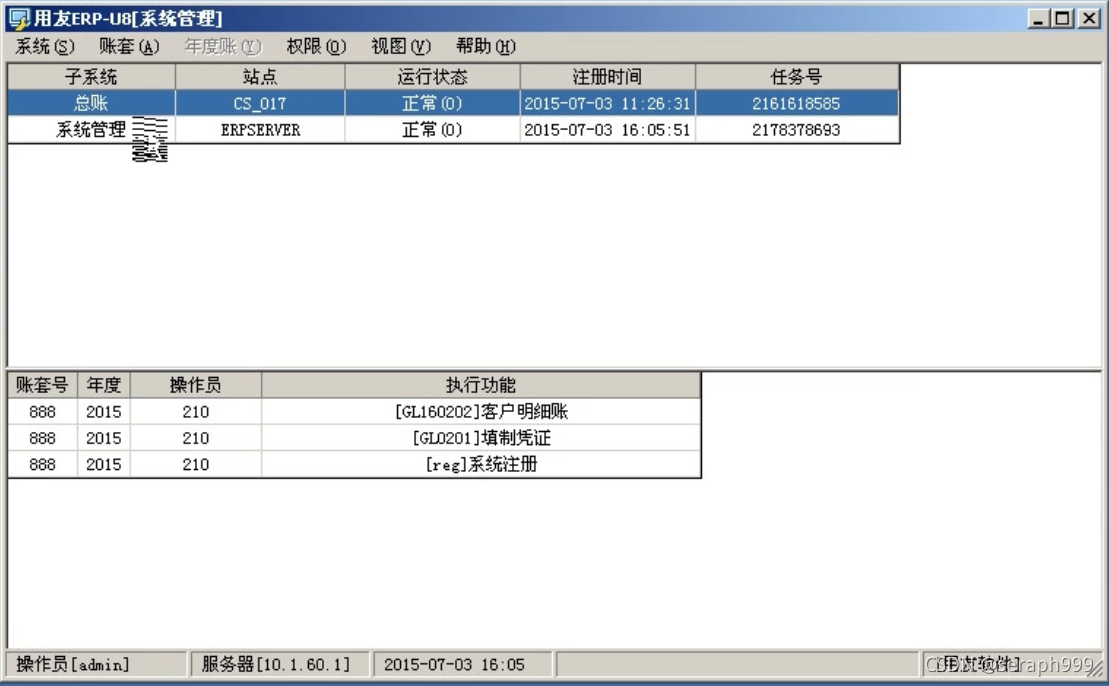1109x686 pixels.
Task: Click the 执行功能 column header
Action: 481,385
